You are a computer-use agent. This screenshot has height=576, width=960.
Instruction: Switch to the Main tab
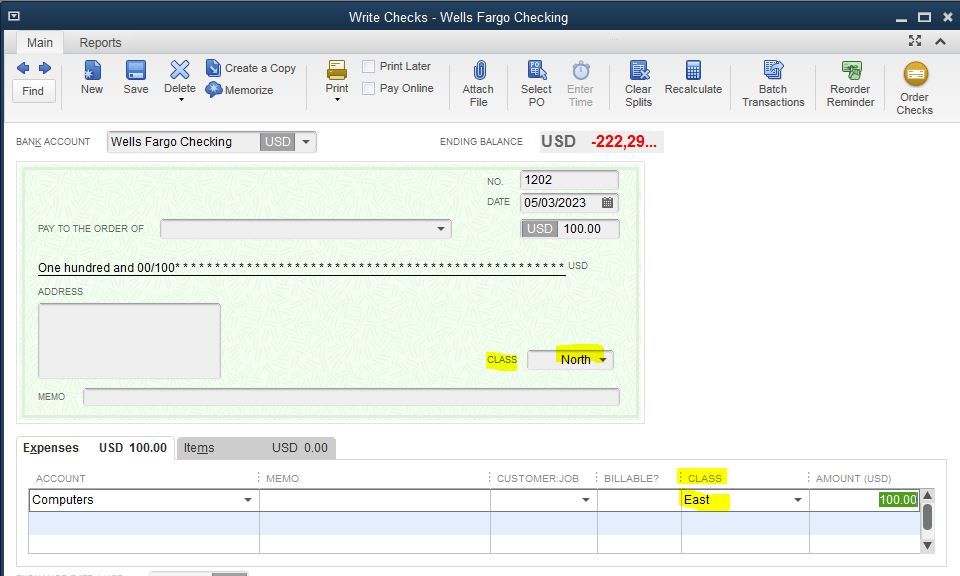point(40,43)
